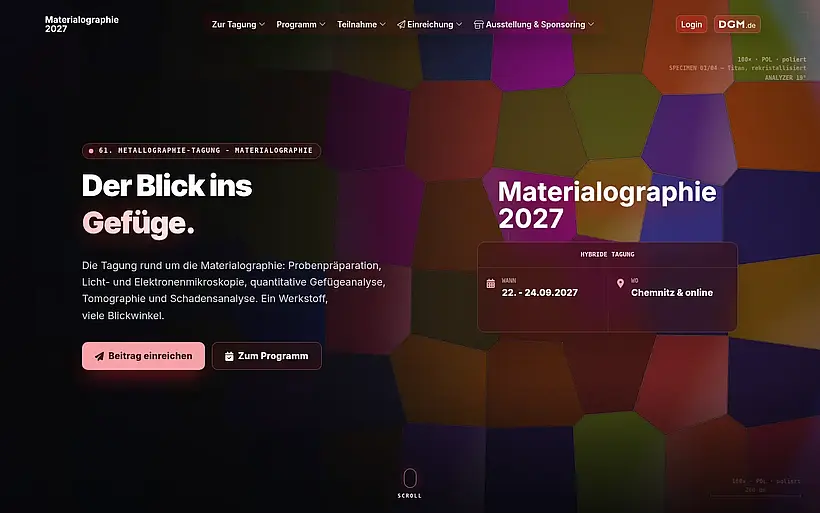Click the calendar icon in Zum Programm

point(229,356)
